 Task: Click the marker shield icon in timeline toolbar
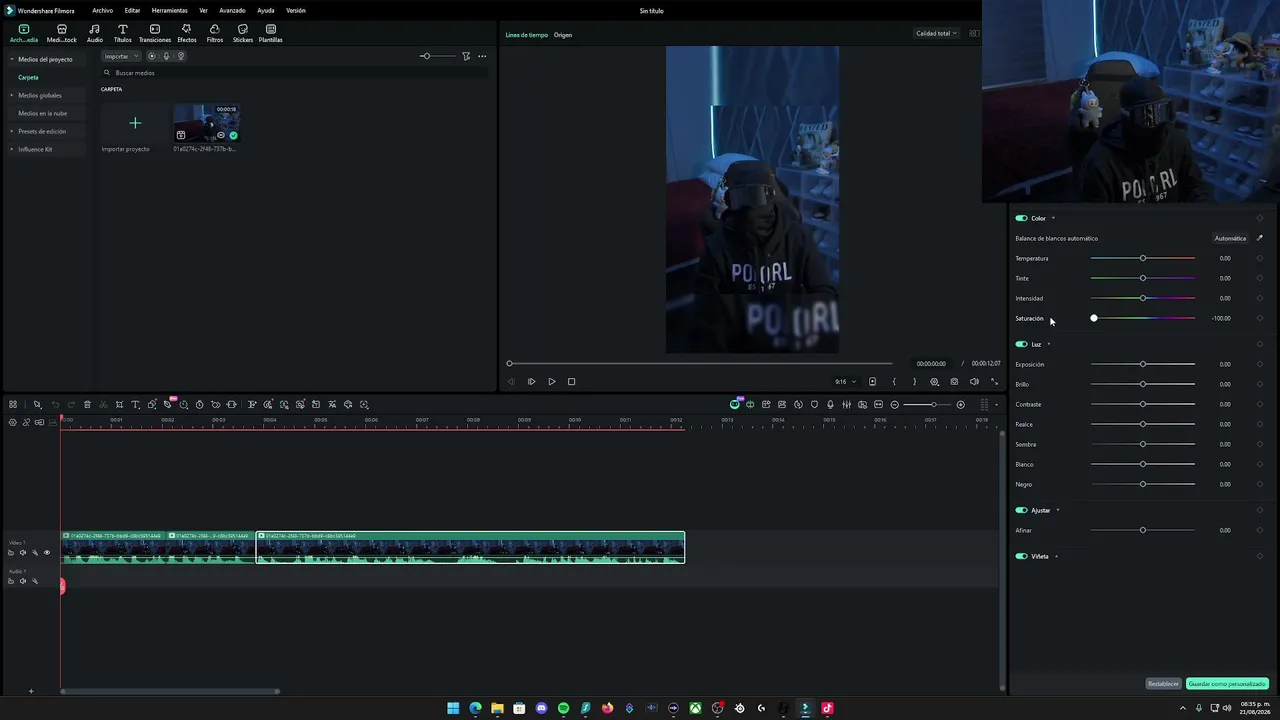coord(814,404)
